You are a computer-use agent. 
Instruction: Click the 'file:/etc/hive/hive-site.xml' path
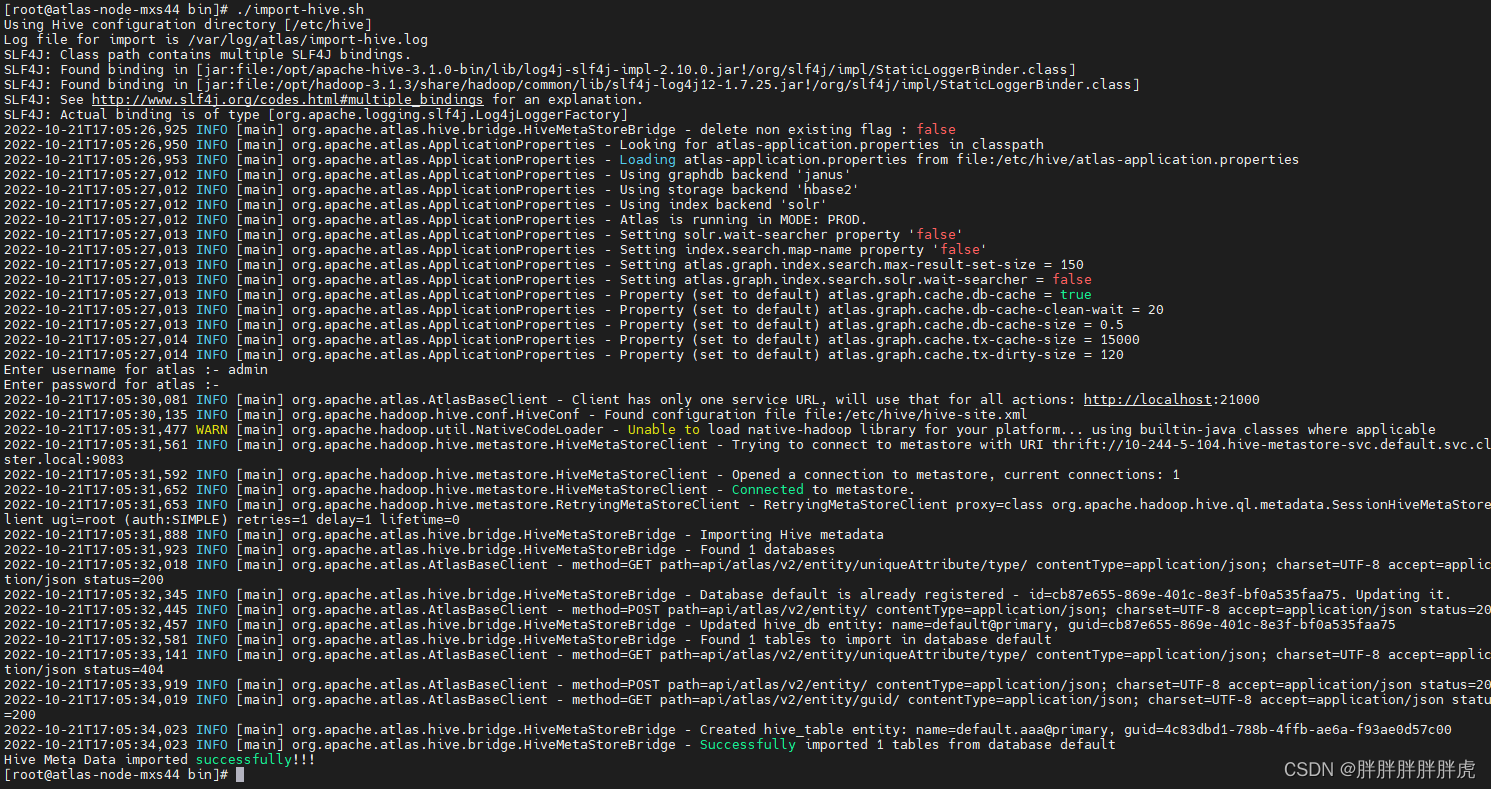coord(915,415)
